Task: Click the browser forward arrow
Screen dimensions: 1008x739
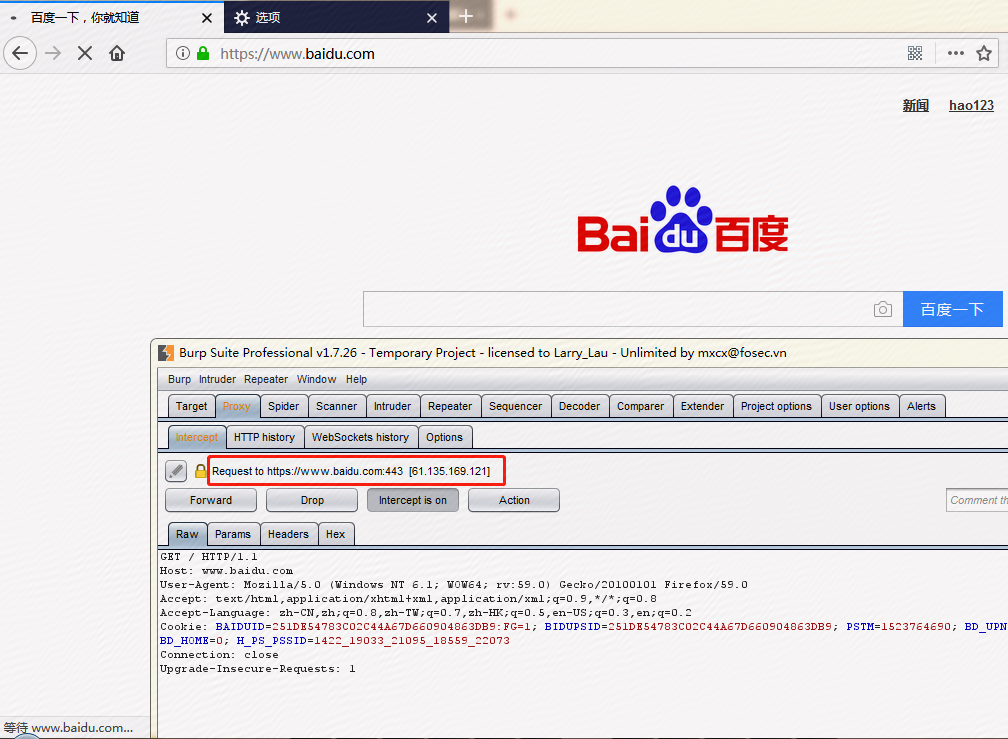Action: click(x=53, y=53)
